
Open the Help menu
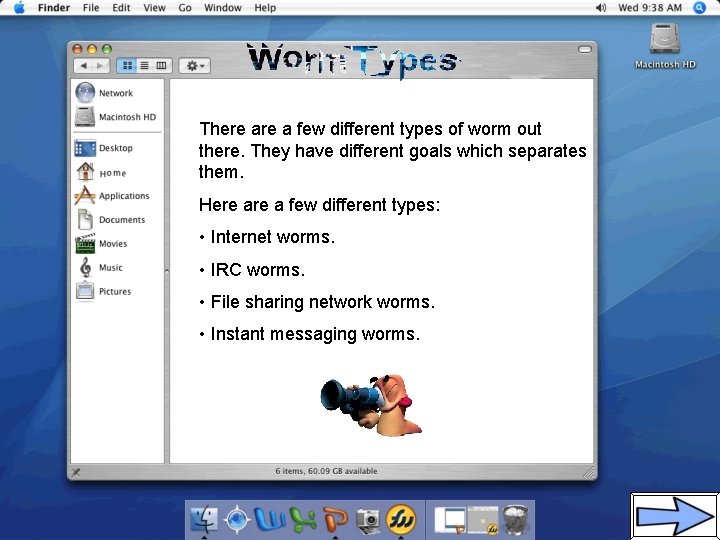[x=265, y=8]
